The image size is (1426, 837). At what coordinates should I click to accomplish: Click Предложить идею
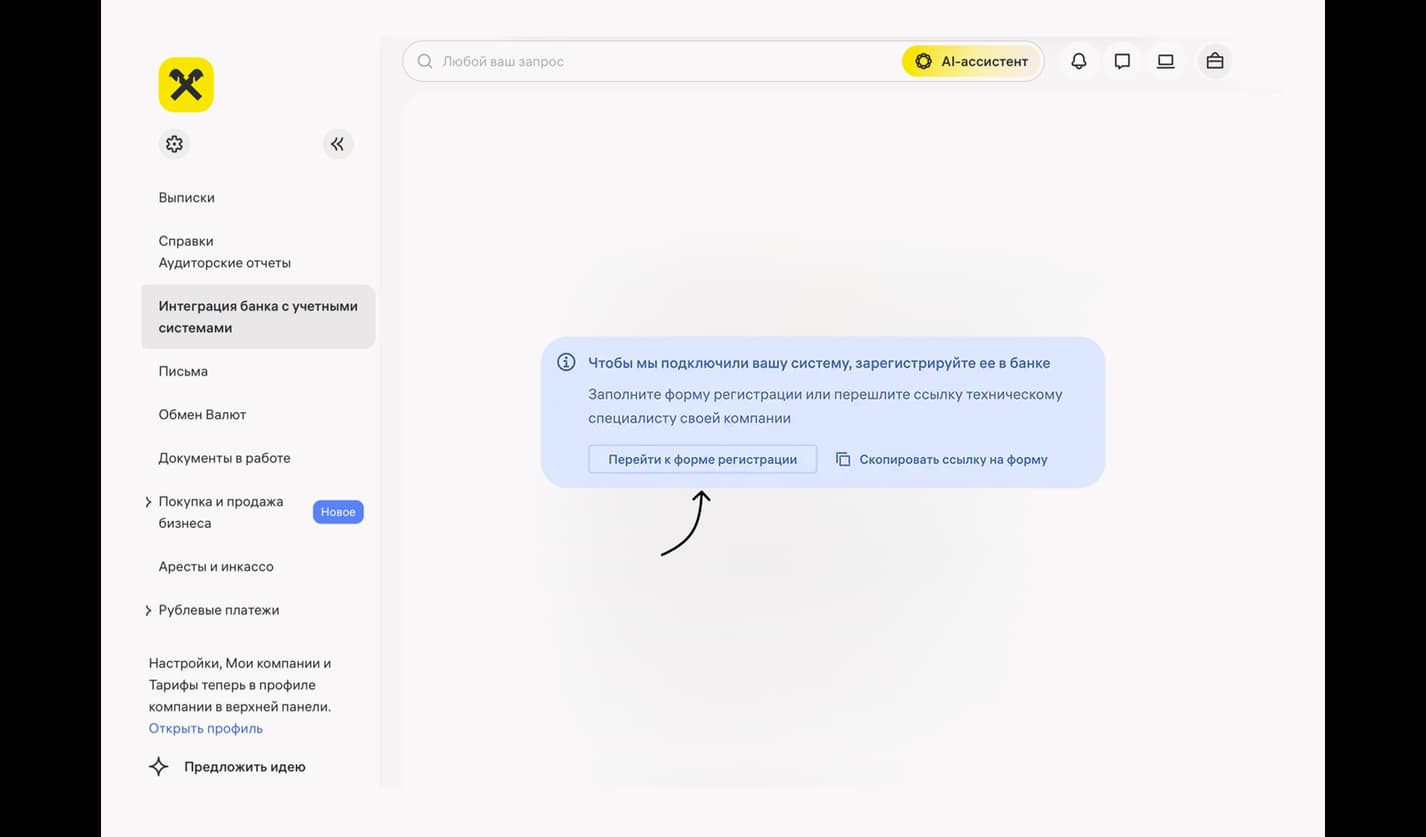click(x=245, y=767)
